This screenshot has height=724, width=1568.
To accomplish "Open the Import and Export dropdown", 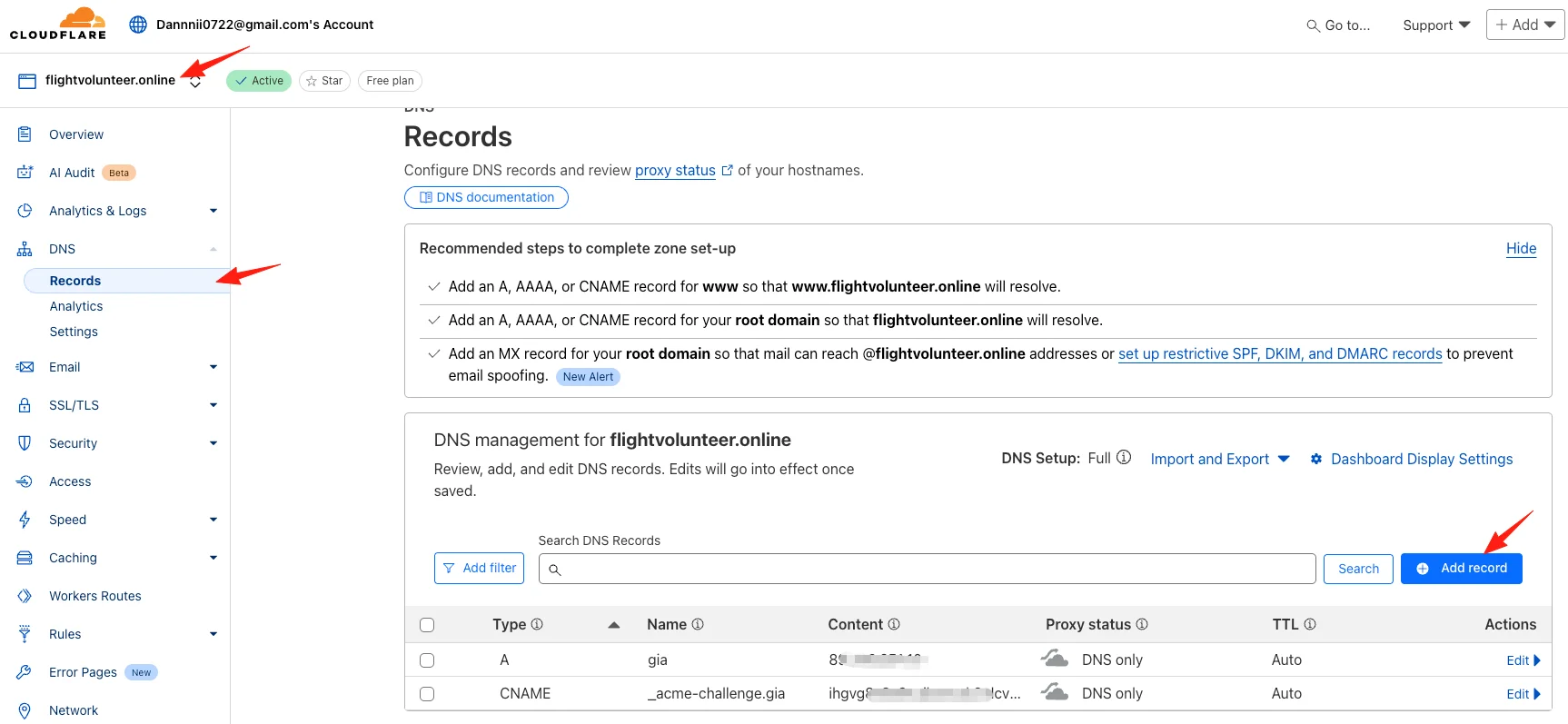I will 1220,459.
